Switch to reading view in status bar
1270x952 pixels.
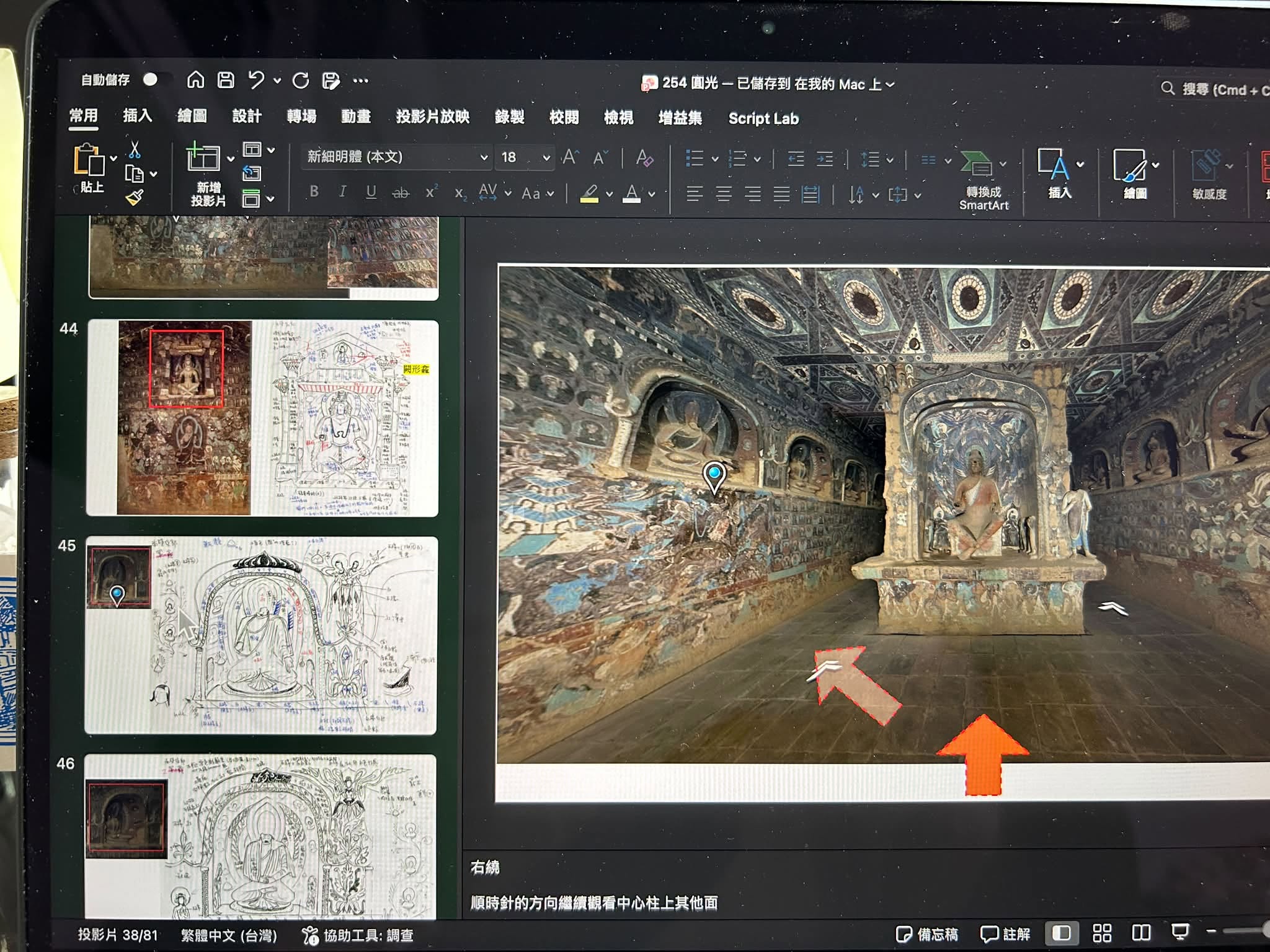pyautogui.click(x=1141, y=933)
